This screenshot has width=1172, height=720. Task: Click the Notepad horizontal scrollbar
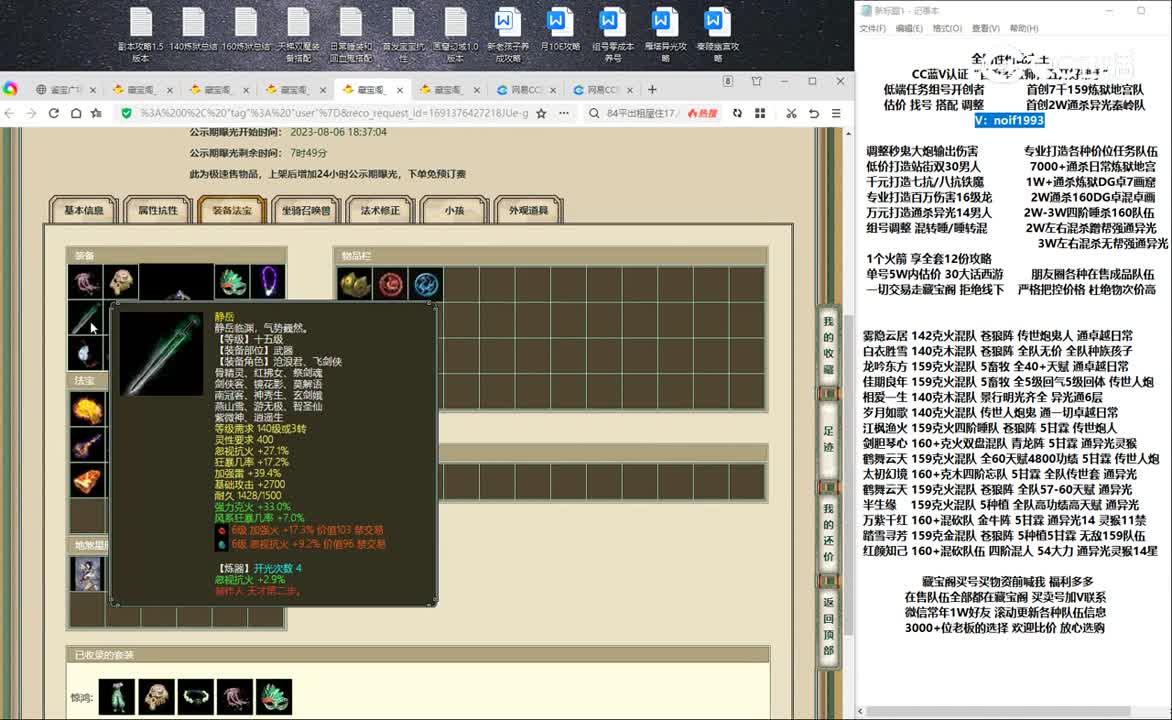coord(998,711)
